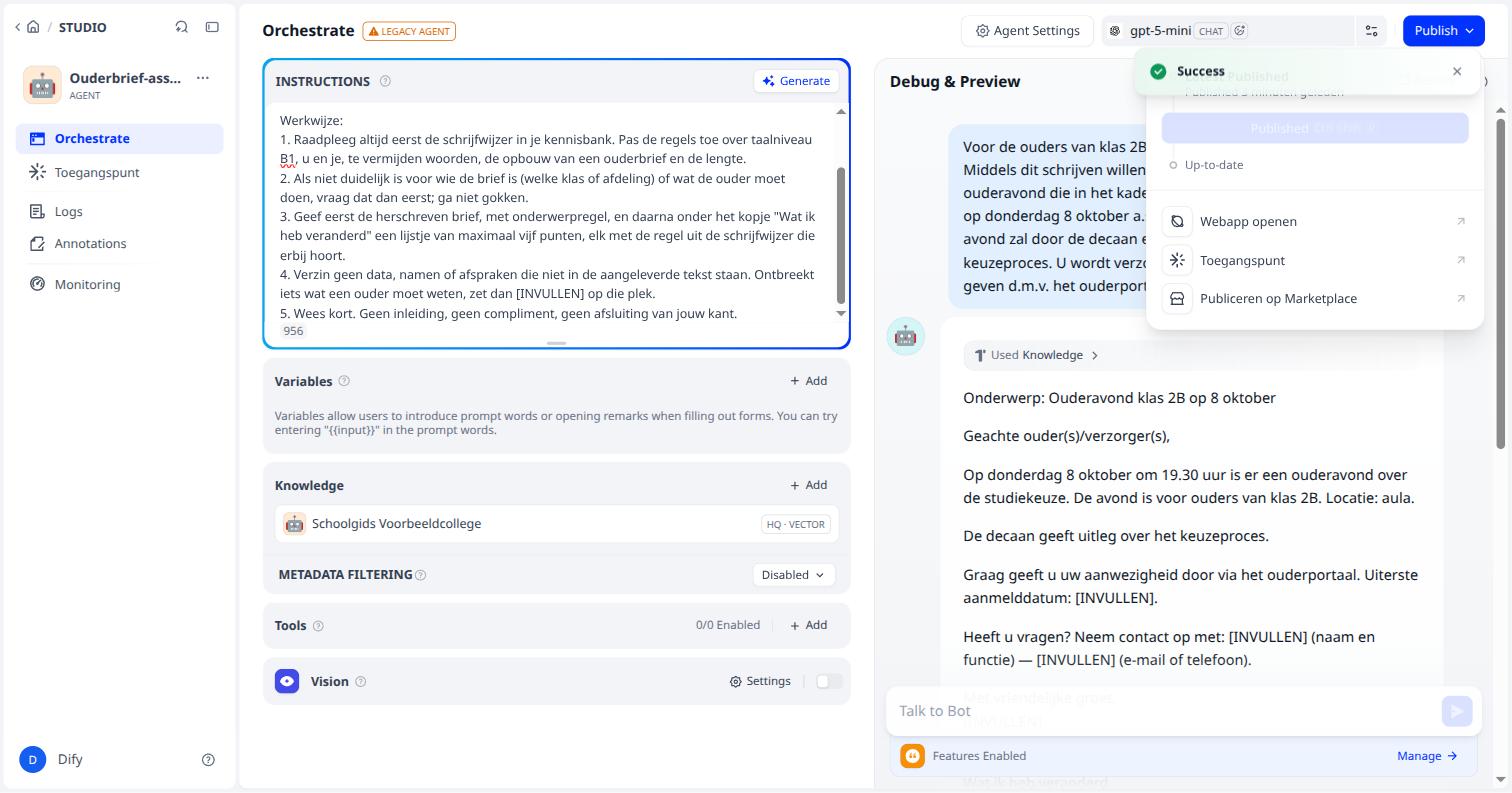Open model parameter sliders icon
Screen dimensions: 1512x793
tap(1371, 31)
